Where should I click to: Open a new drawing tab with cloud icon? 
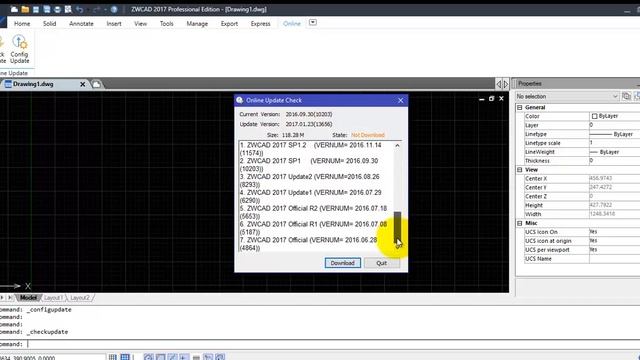[96, 84]
